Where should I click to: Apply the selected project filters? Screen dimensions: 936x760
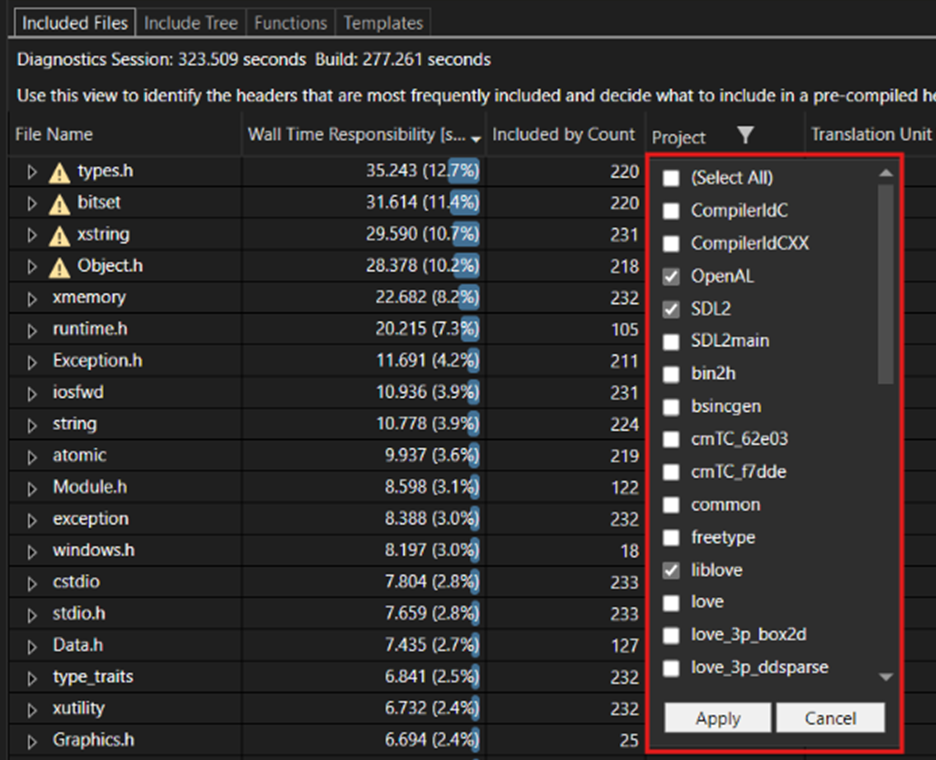coord(716,717)
